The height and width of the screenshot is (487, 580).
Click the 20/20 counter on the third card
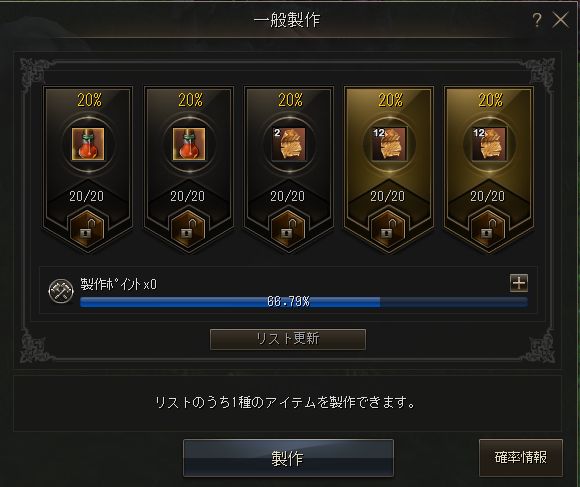(x=287, y=196)
